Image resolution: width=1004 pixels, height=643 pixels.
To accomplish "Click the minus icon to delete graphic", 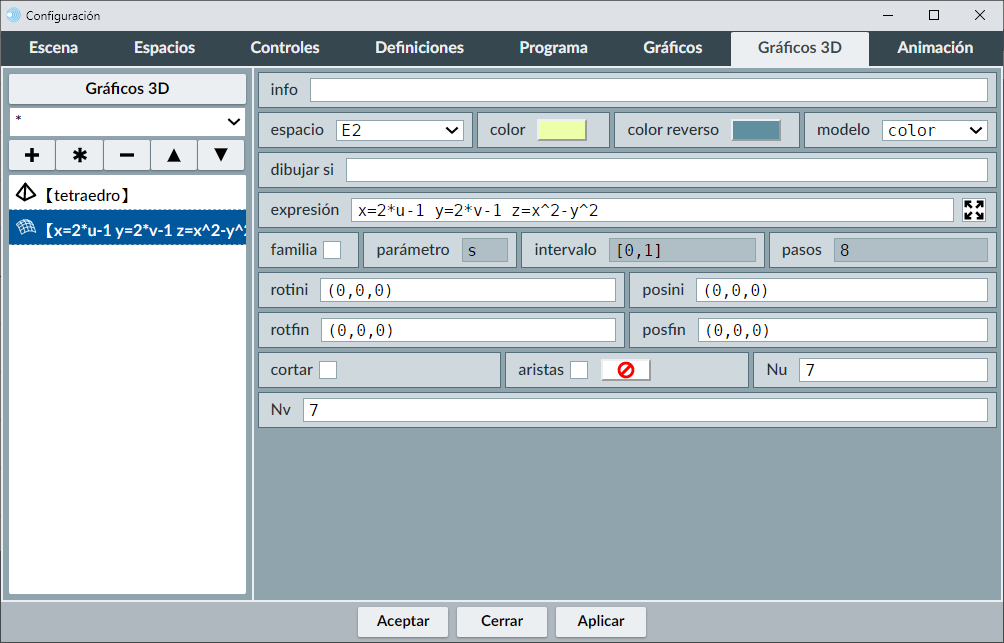I will point(127,155).
